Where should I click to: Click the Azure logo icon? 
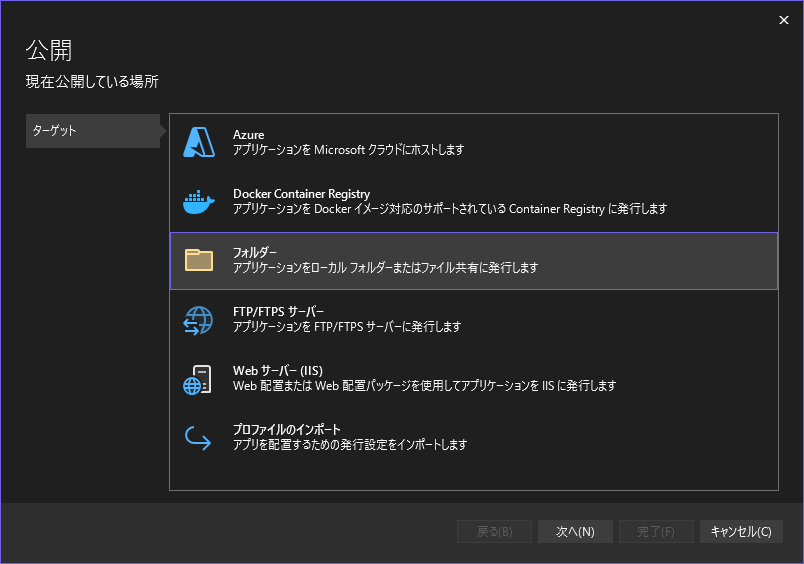199,142
